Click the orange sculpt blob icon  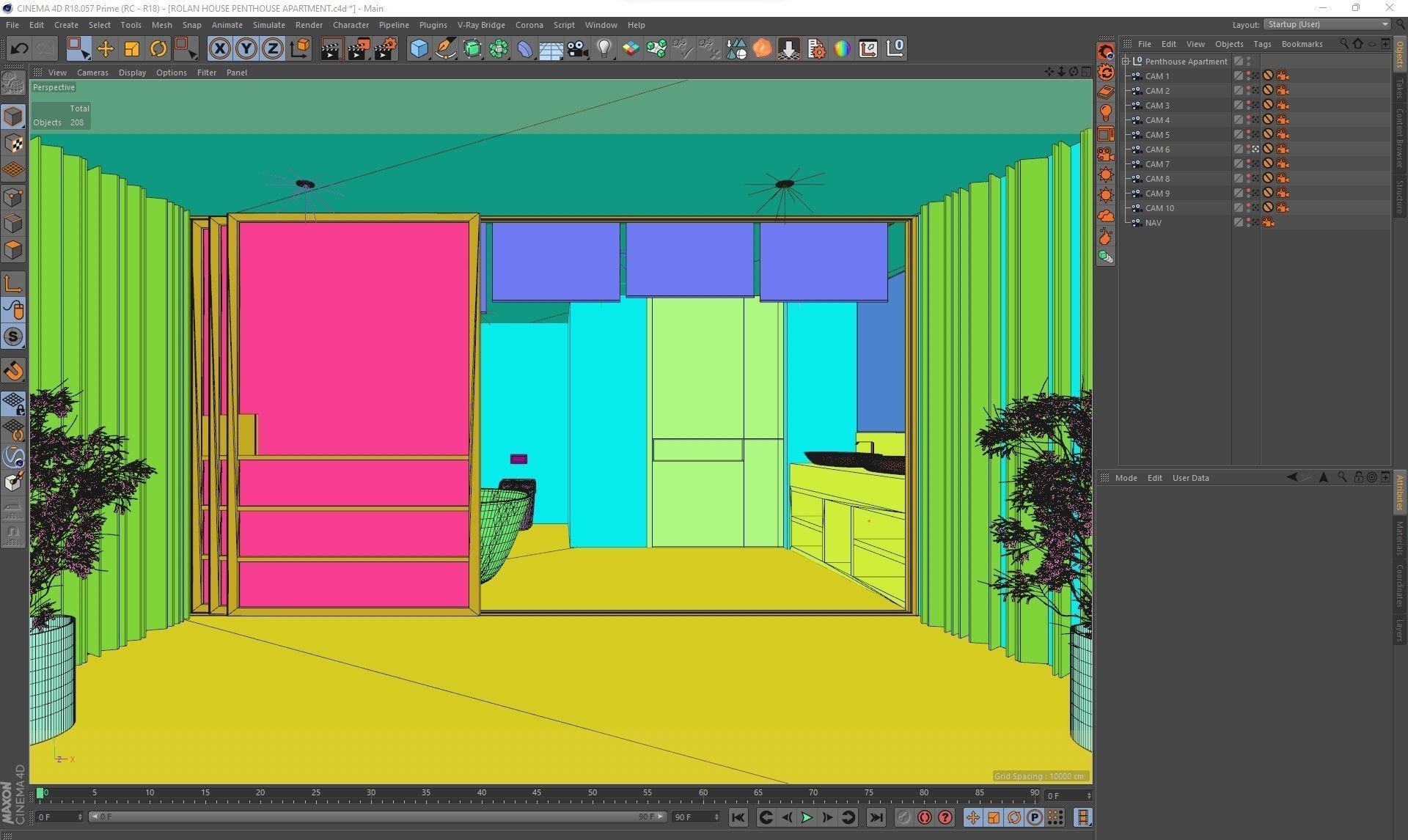(x=763, y=49)
